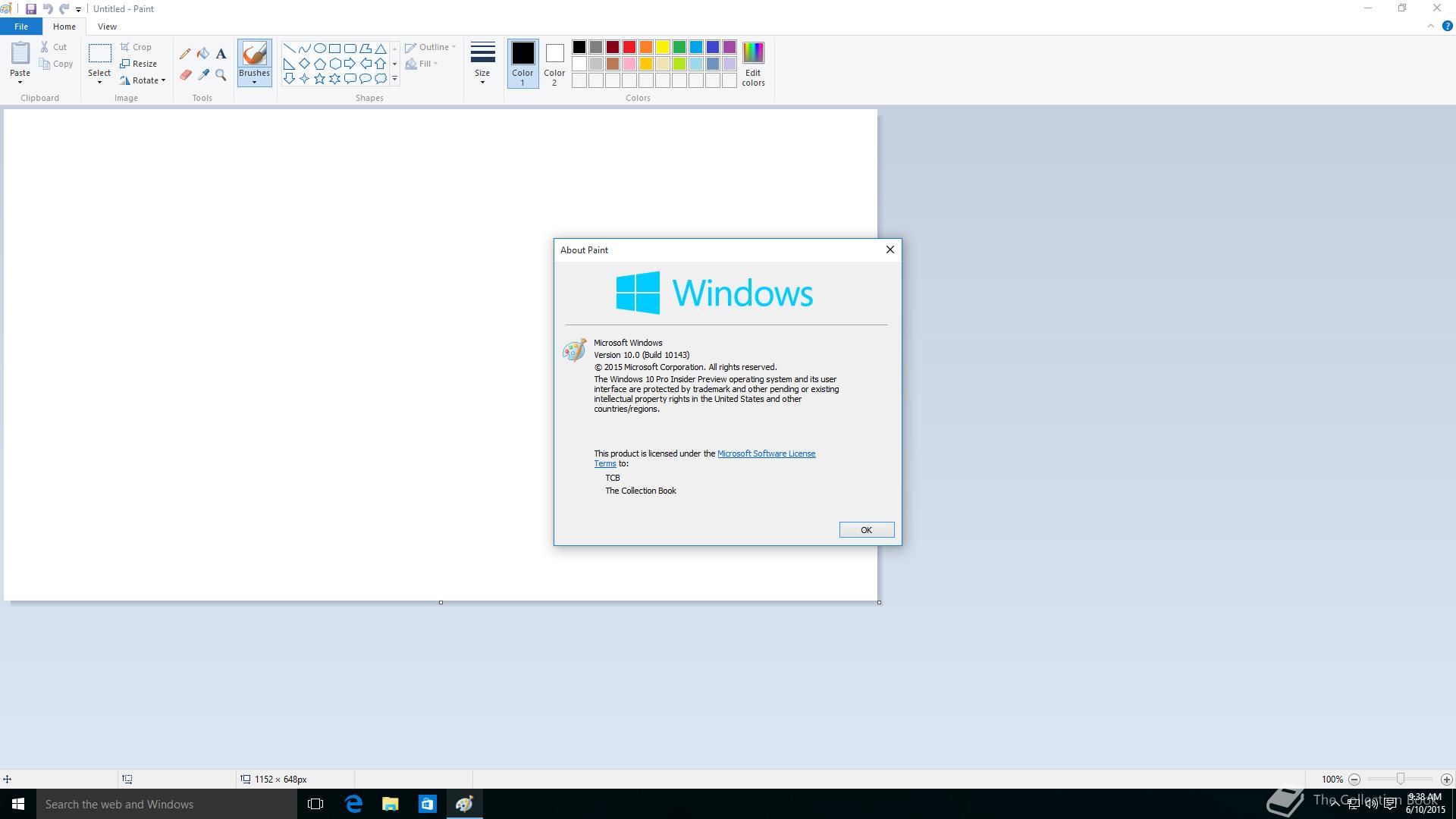Choose the Pentagon shape
The width and height of the screenshot is (1456, 819).
click(x=319, y=64)
